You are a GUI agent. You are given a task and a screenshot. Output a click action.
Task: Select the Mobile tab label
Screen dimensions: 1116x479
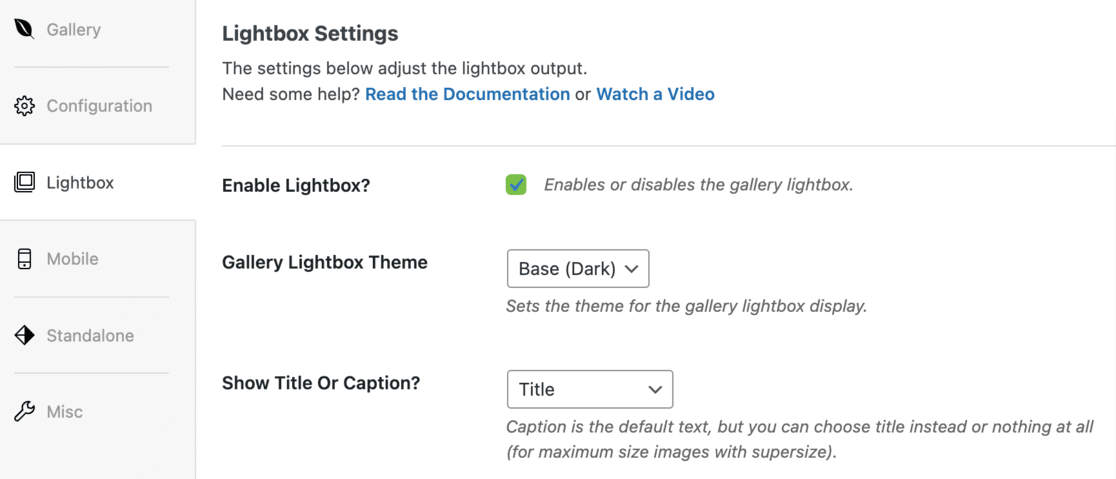tap(72, 259)
